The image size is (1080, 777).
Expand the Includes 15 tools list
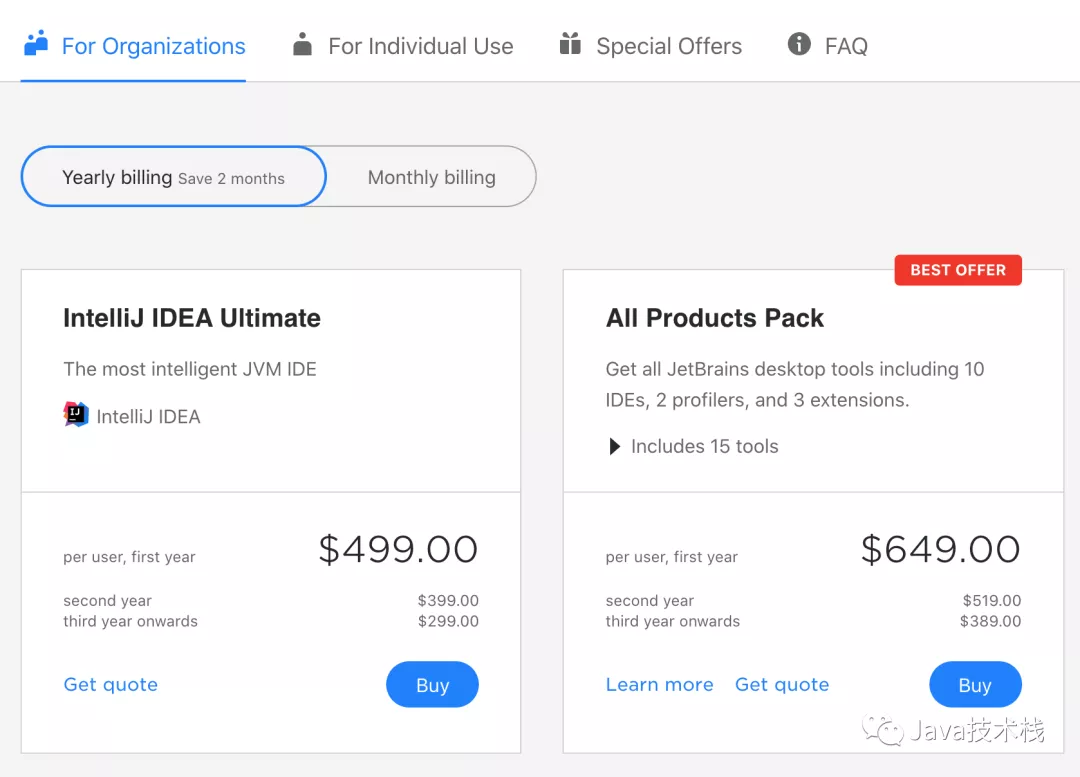pos(703,446)
